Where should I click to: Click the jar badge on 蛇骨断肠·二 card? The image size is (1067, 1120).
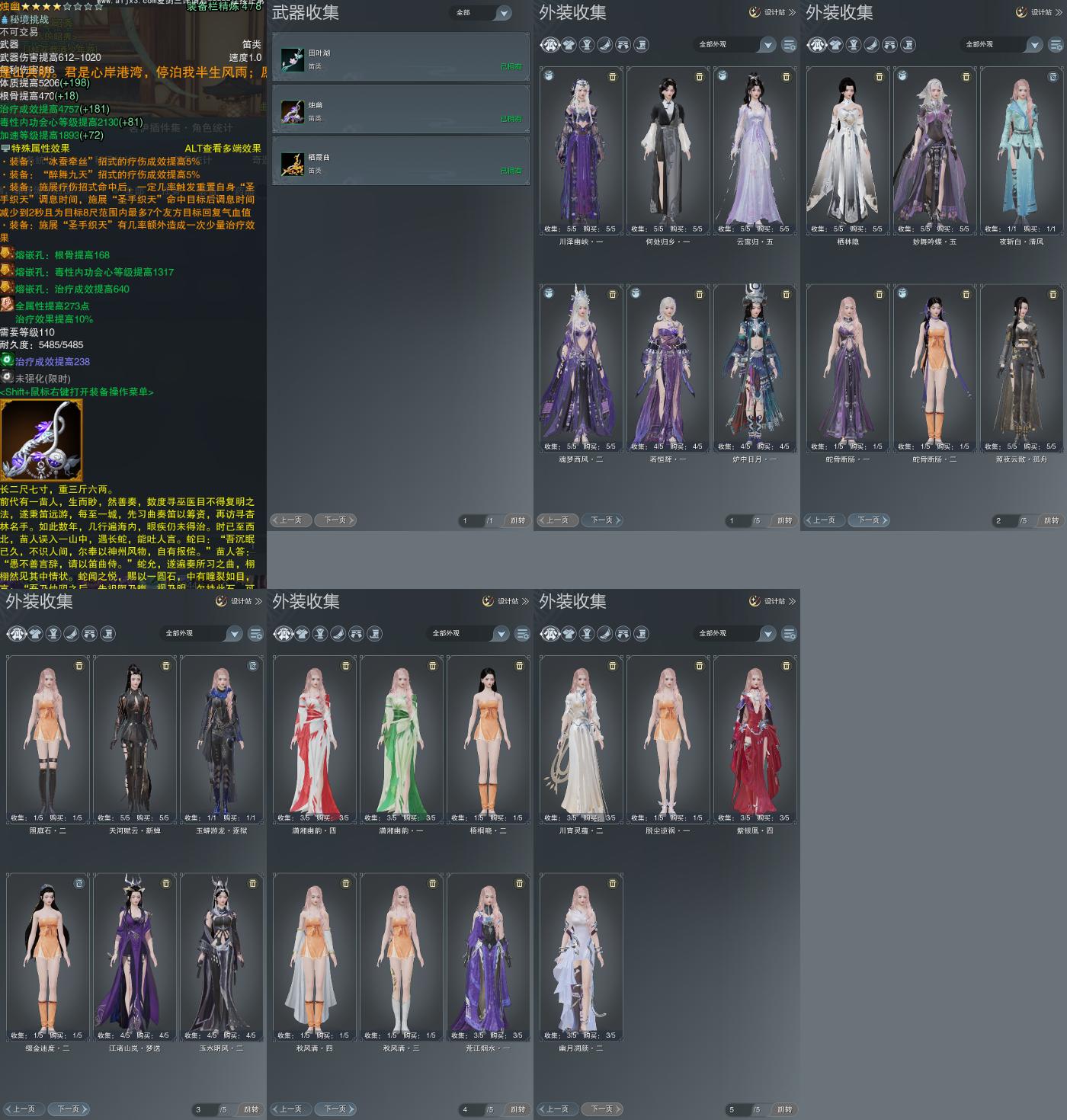point(902,293)
